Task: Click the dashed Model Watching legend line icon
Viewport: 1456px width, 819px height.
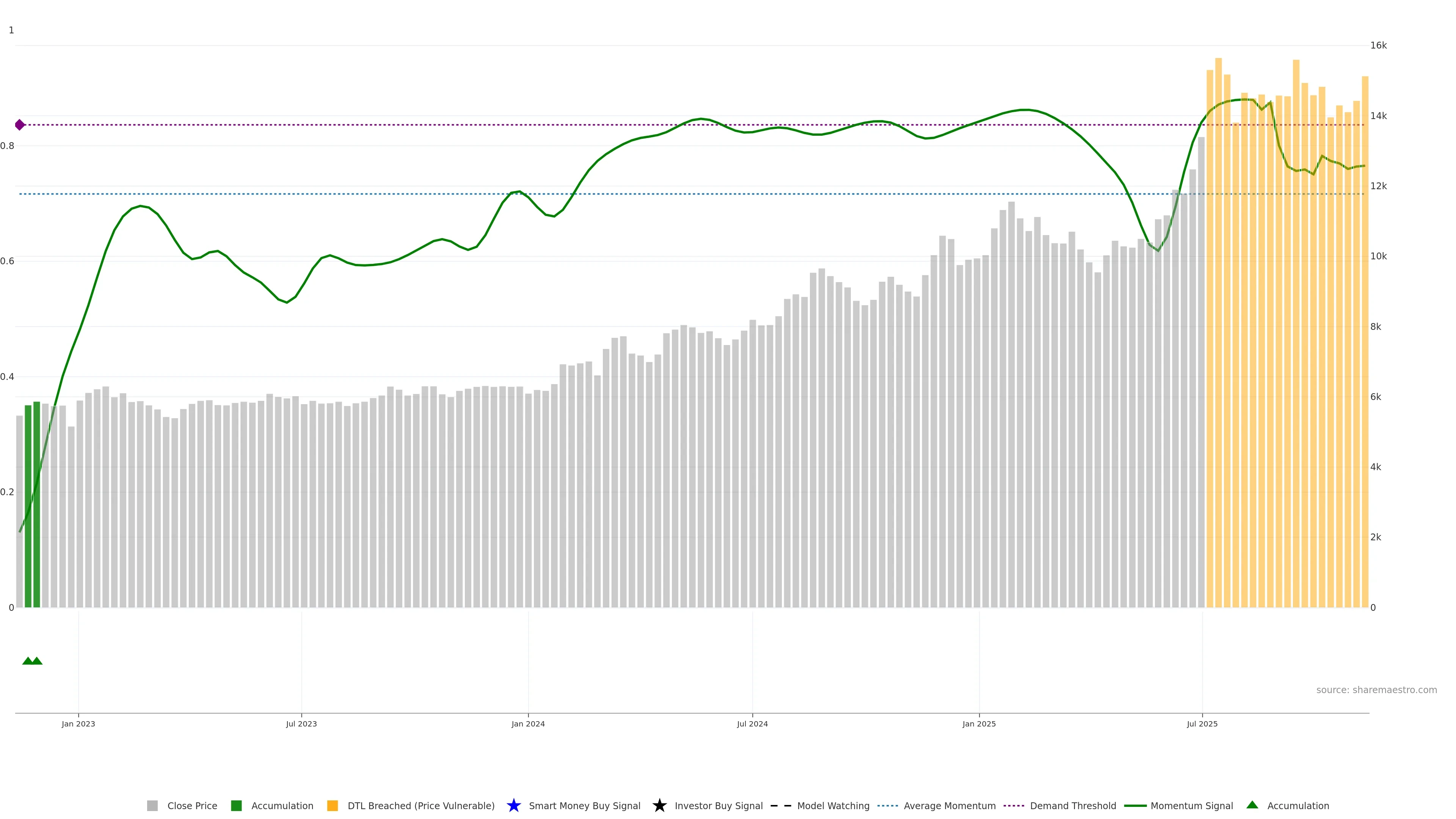Action: tap(781, 805)
